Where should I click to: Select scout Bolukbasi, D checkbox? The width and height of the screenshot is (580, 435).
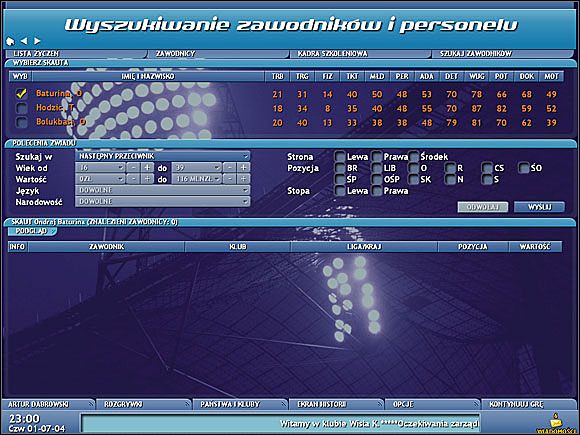(x=21, y=122)
